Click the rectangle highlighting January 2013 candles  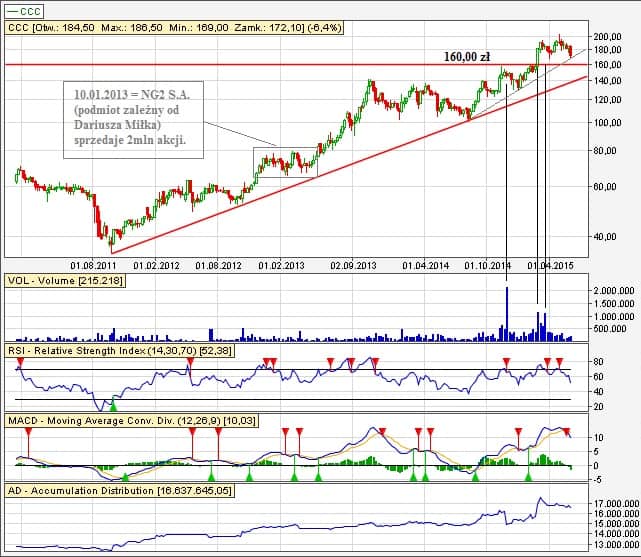pyautogui.click(x=285, y=162)
